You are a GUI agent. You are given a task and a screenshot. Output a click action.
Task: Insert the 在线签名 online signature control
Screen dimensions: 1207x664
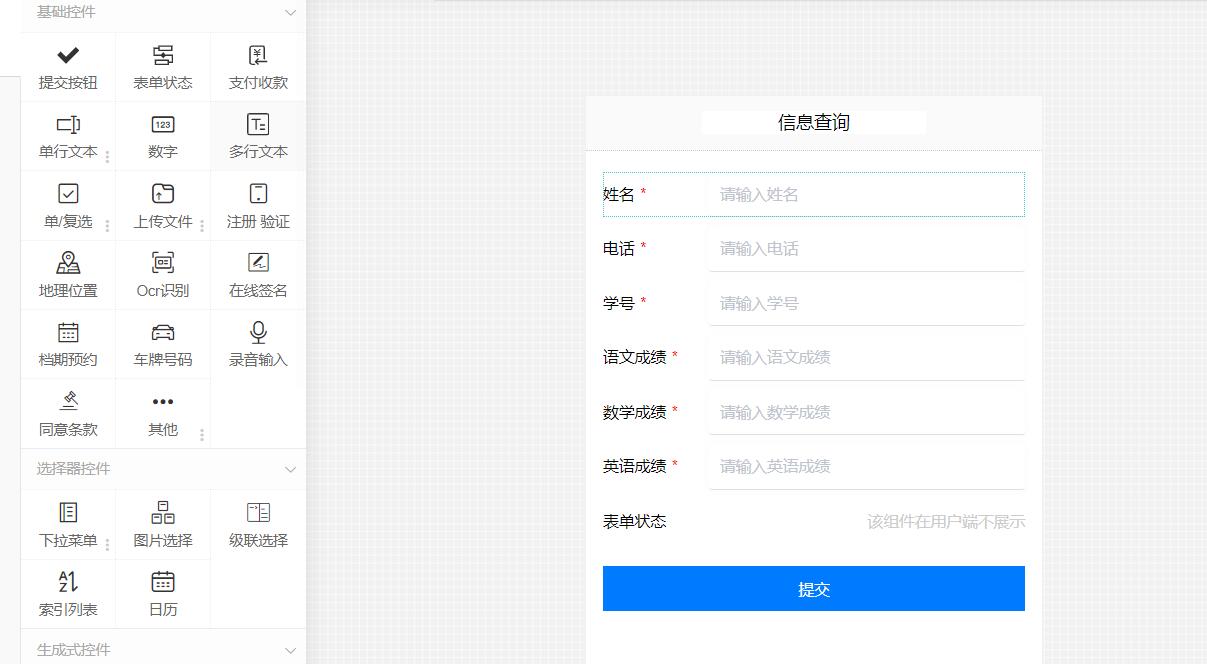pos(258,275)
